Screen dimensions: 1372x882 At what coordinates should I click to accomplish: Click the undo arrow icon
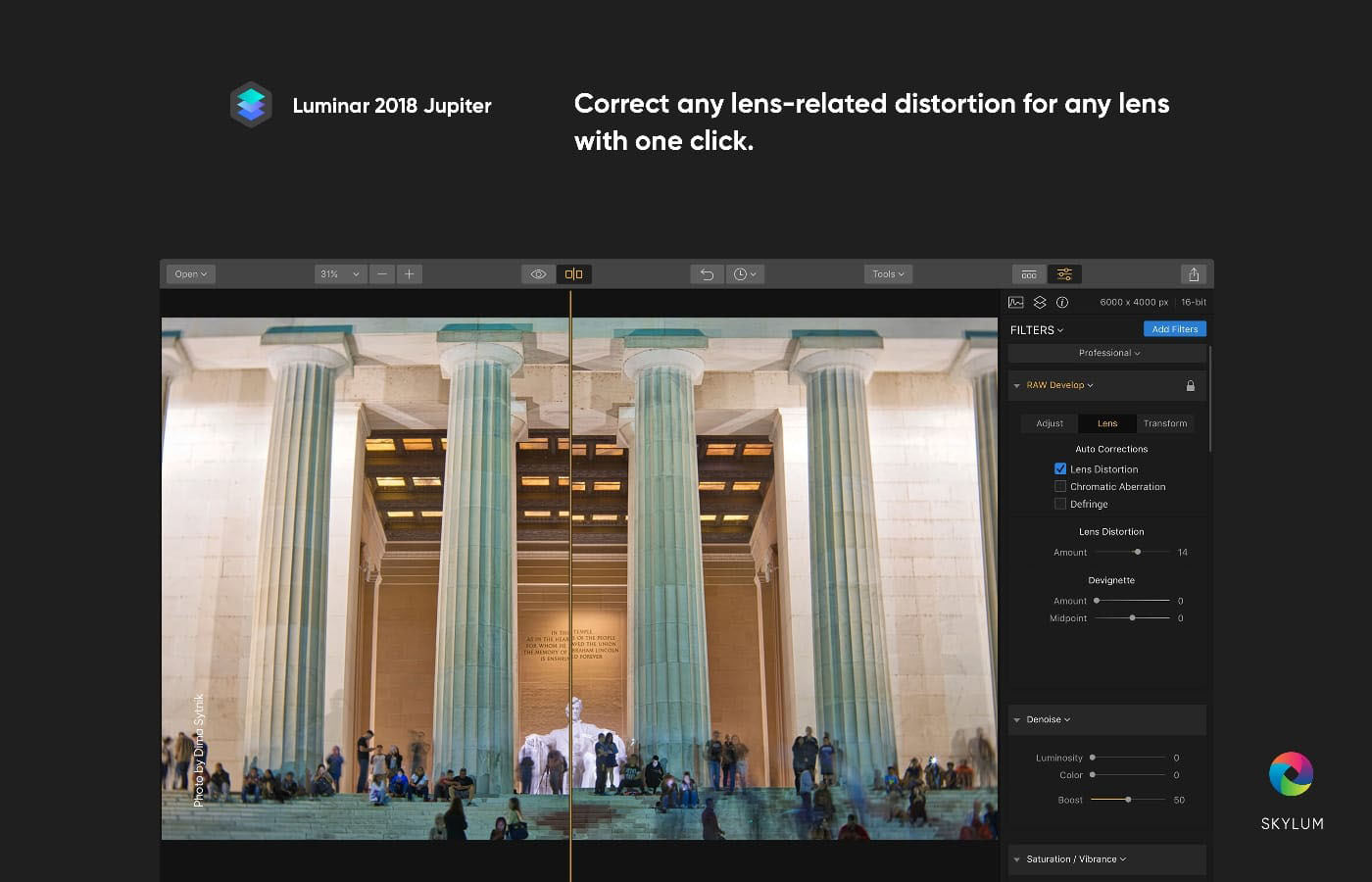[x=707, y=274]
